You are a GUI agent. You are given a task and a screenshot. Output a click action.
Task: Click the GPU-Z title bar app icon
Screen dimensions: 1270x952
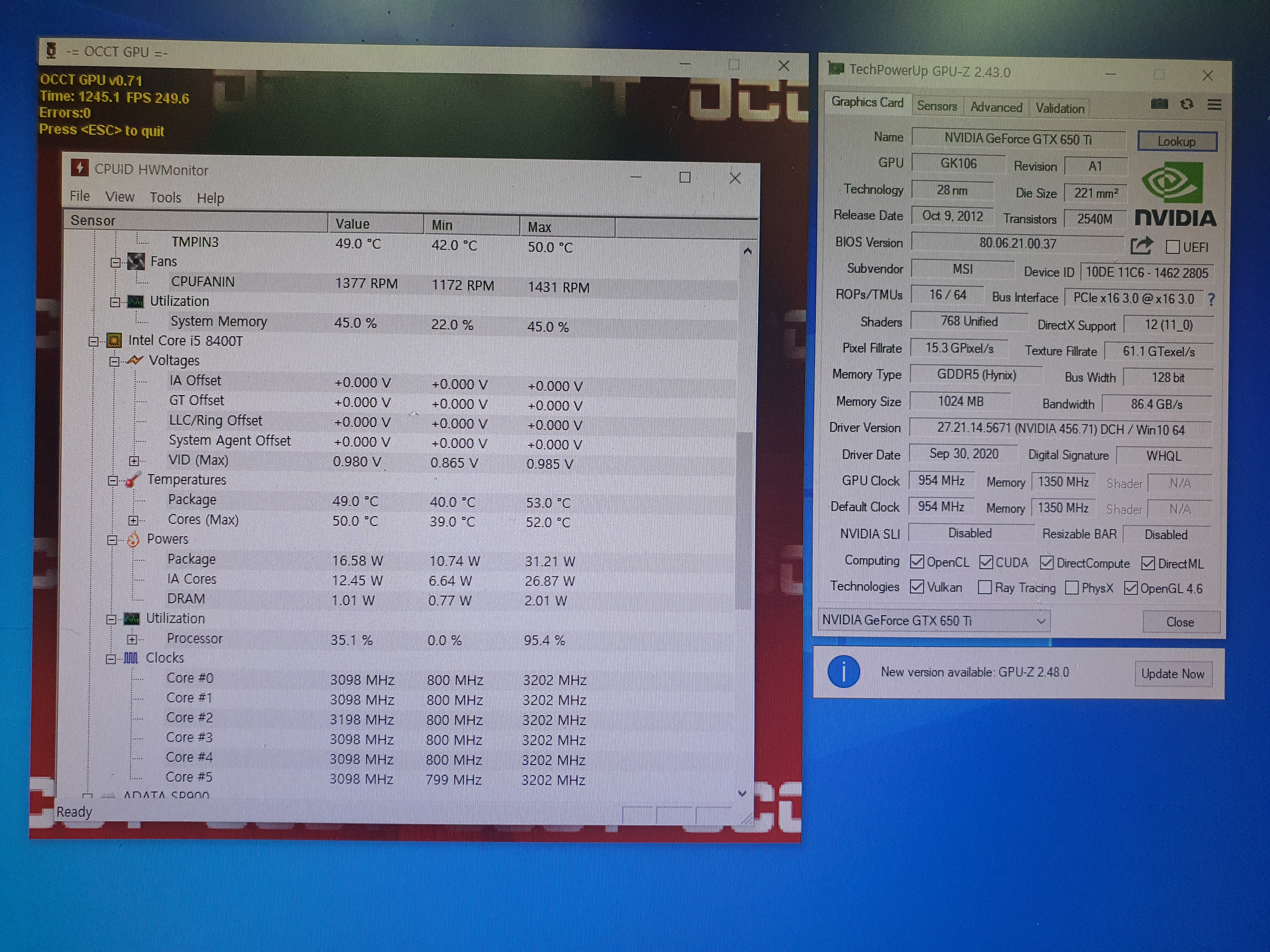[836, 69]
